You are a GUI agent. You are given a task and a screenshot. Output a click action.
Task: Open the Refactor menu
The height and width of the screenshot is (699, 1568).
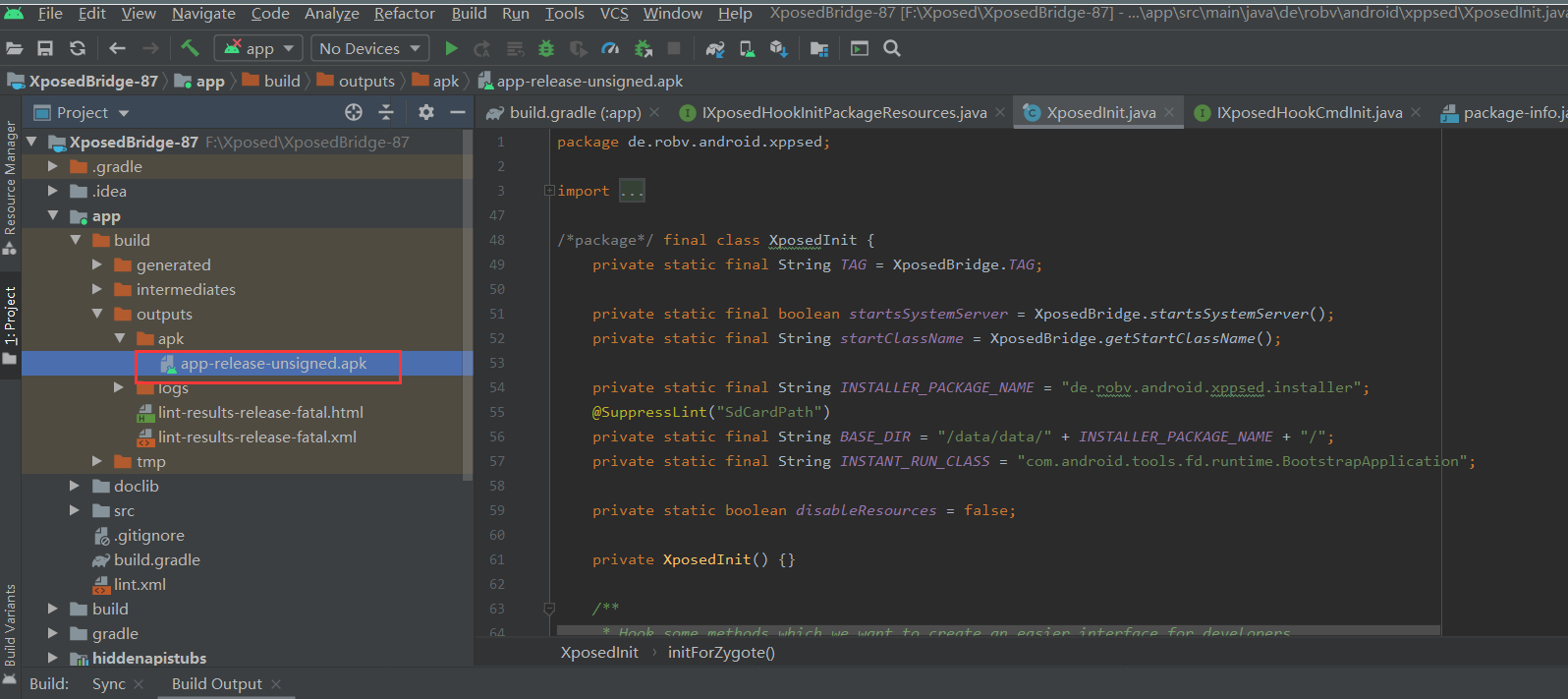coord(404,13)
